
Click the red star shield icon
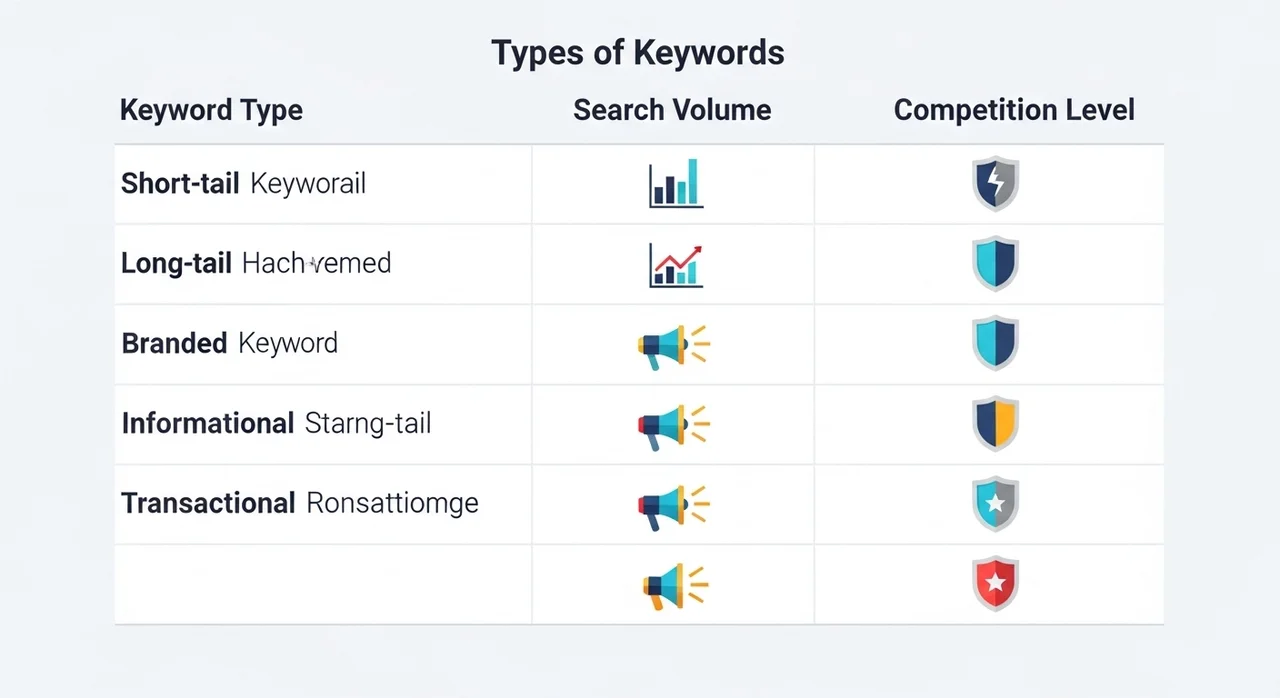pyautogui.click(x=995, y=584)
